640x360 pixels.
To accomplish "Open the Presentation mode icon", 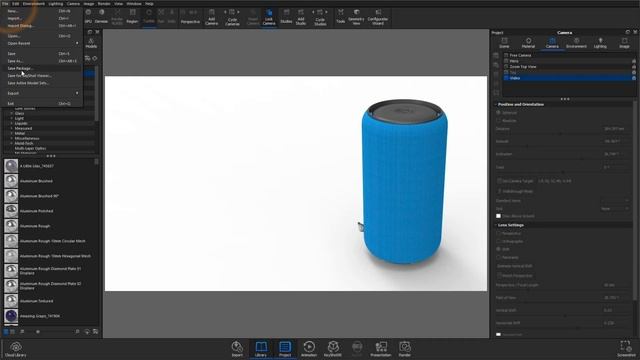I will tap(381, 349).
